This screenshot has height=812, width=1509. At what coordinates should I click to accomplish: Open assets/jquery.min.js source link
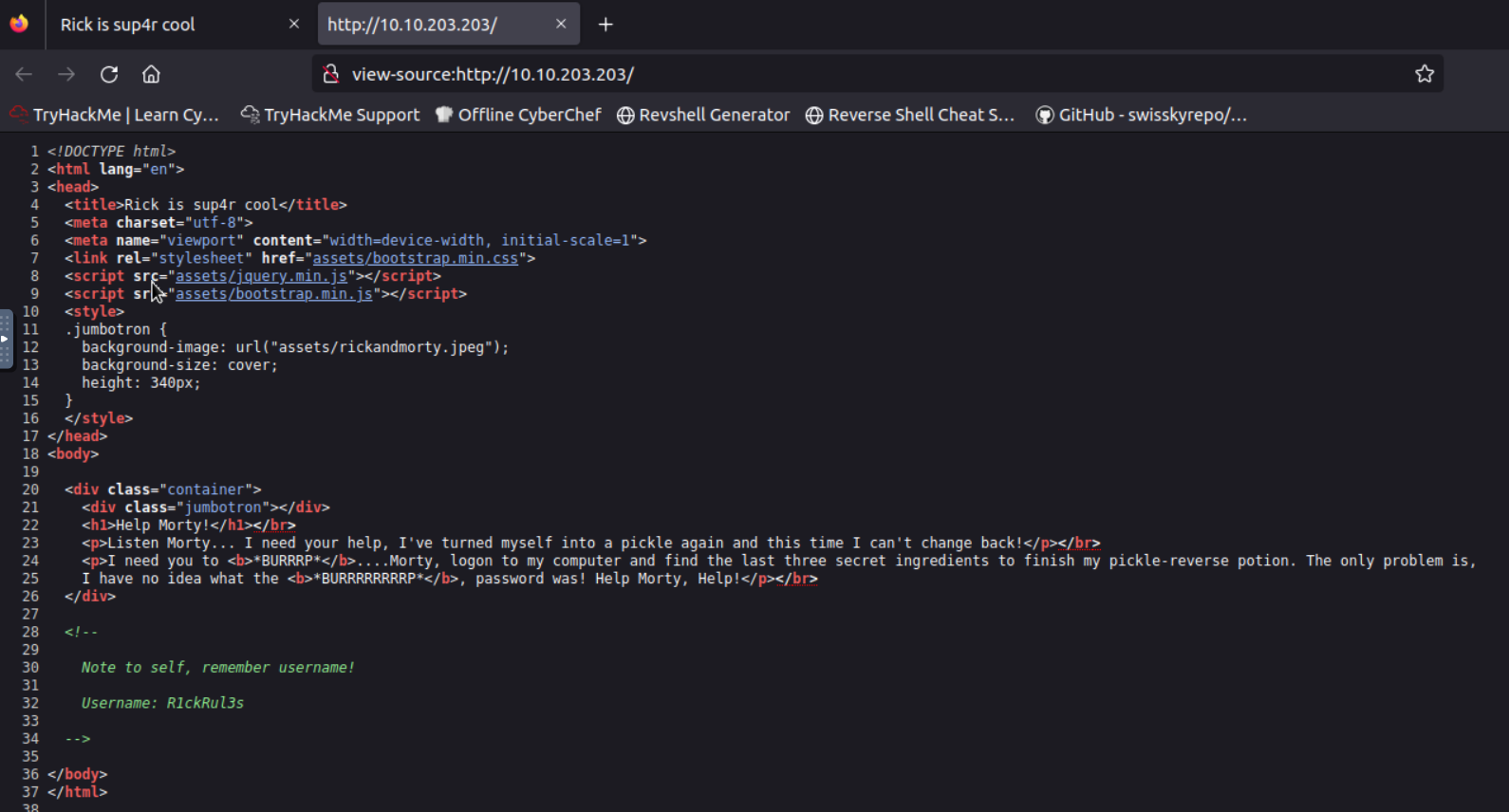coord(261,276)
